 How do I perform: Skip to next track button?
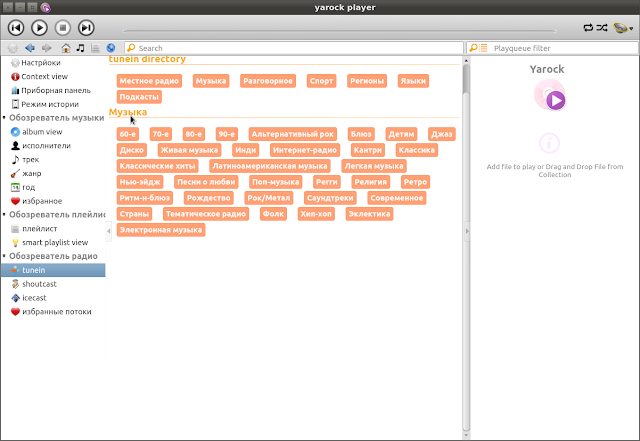[x=86, y=28]
